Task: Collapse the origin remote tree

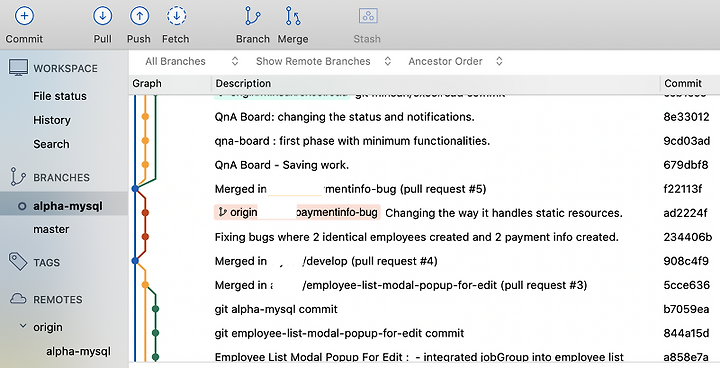Action: (x=22, y=327)
